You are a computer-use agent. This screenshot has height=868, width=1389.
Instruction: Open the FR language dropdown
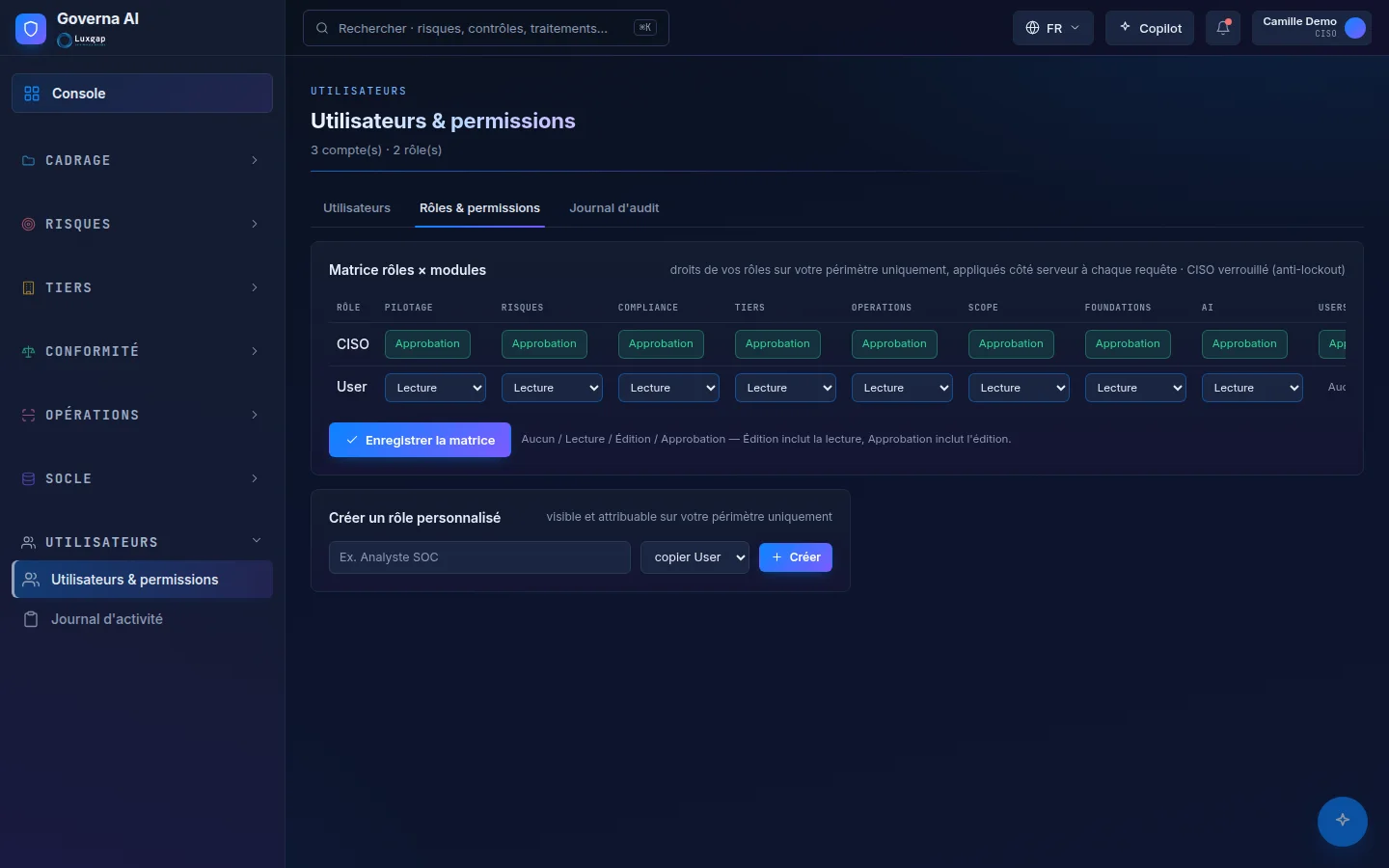pyautogui.click(x=1053, y=28)
